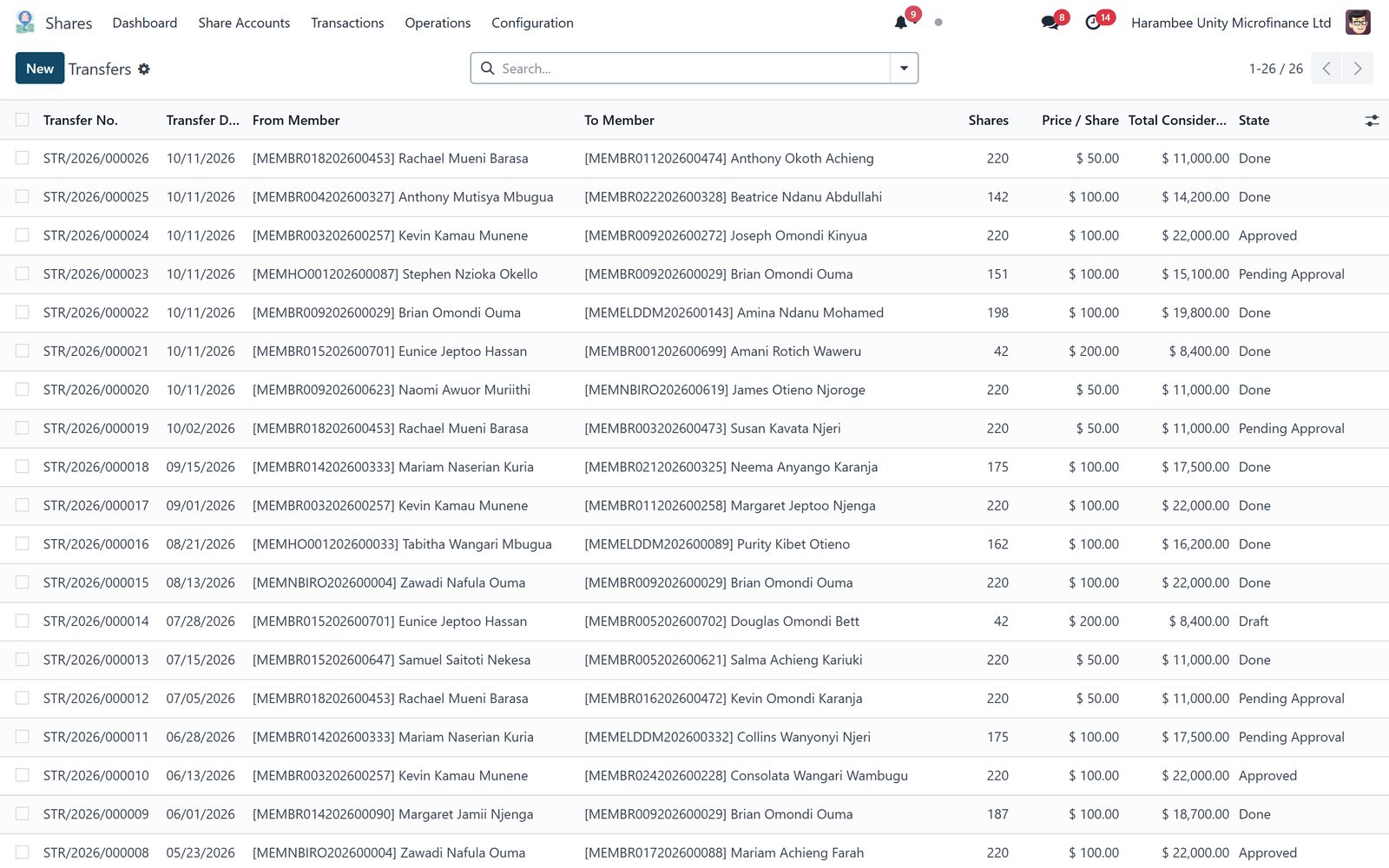Open the notifications bell icon
Viewport: 1389px width, 868px height.
901,23
